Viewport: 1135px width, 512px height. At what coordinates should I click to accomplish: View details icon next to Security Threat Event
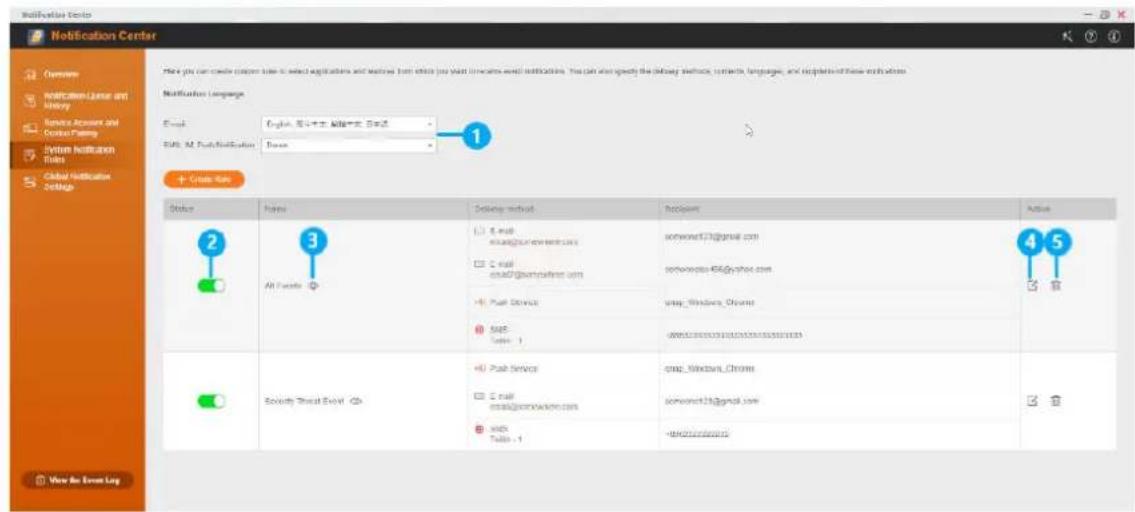point(355,400)
